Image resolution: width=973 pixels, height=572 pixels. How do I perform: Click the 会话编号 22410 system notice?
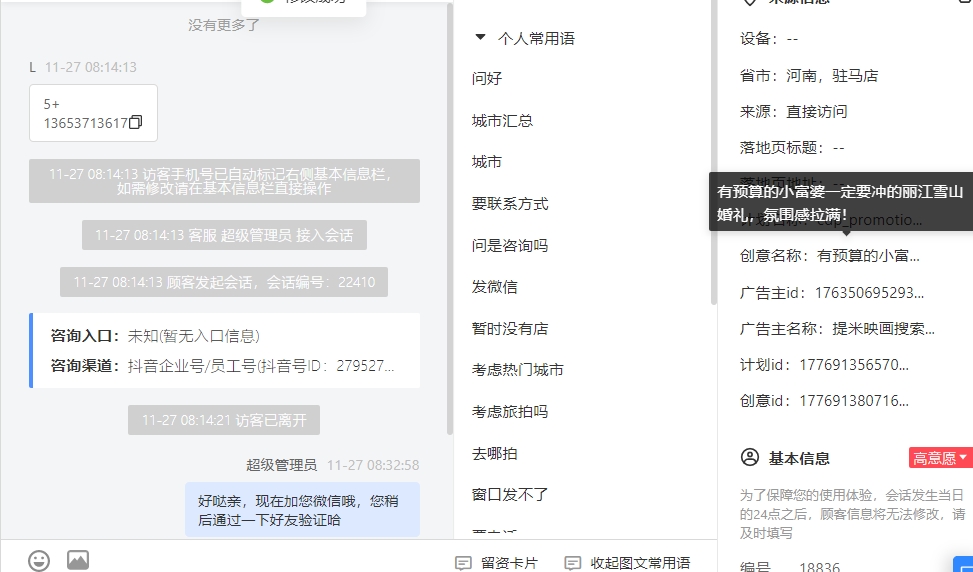224,282
